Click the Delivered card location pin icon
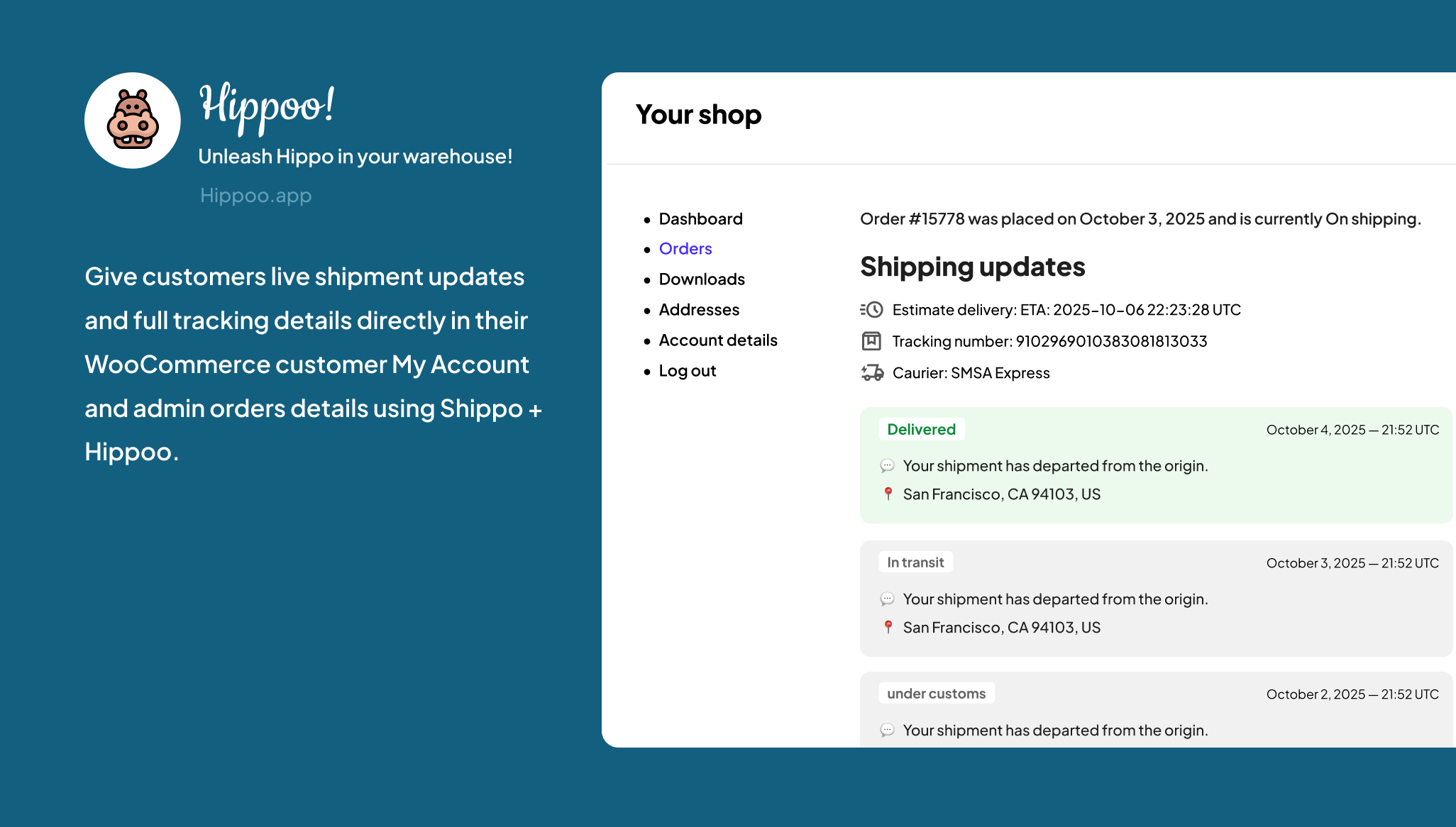The width and height of the screenshot is (1456, 827). (888, 494)
